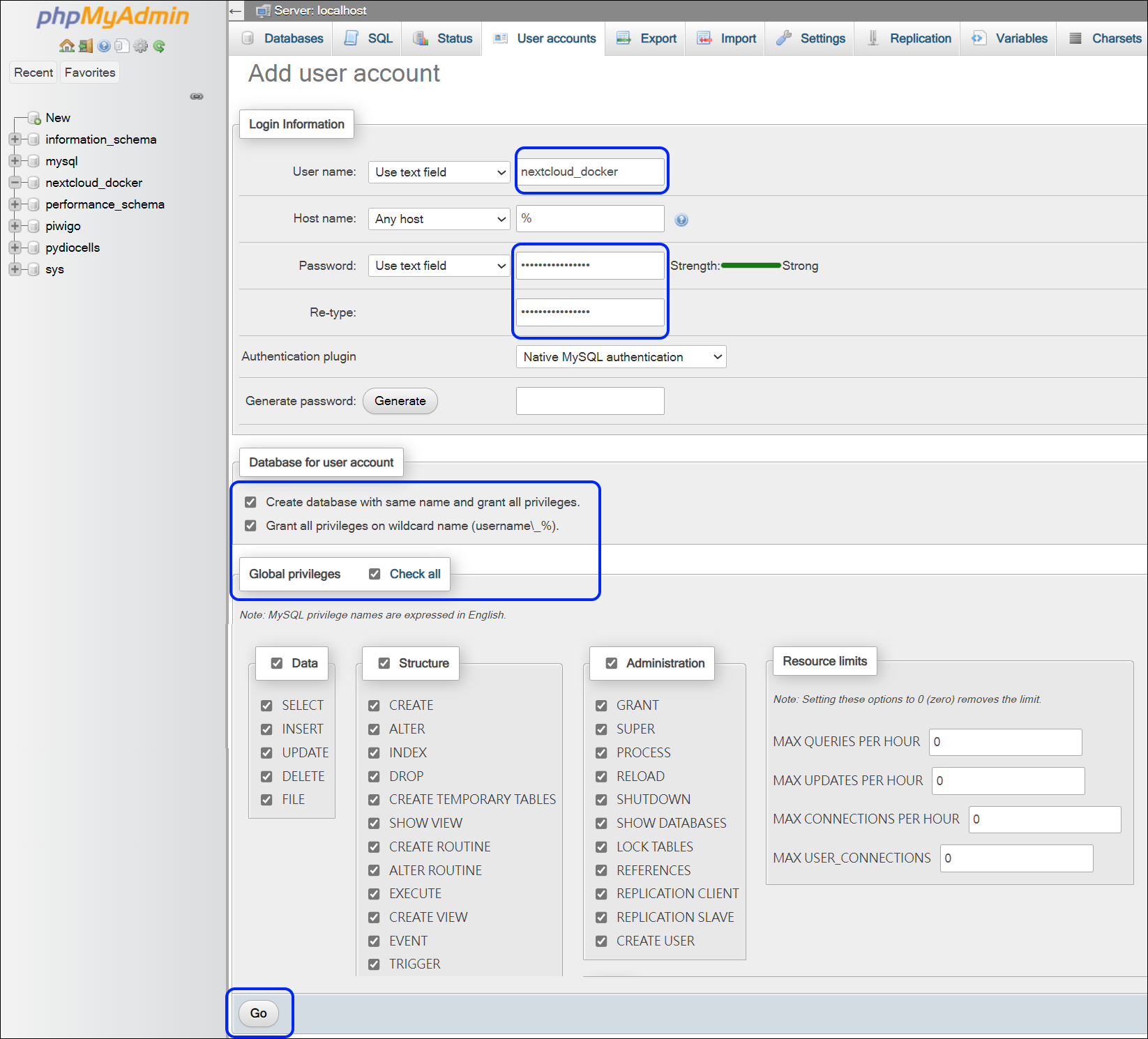Toggle the CREATE USER privilege checkbox
Image resolution: width=1148 pixels, height=1039 pixels.
click(601, 941)
